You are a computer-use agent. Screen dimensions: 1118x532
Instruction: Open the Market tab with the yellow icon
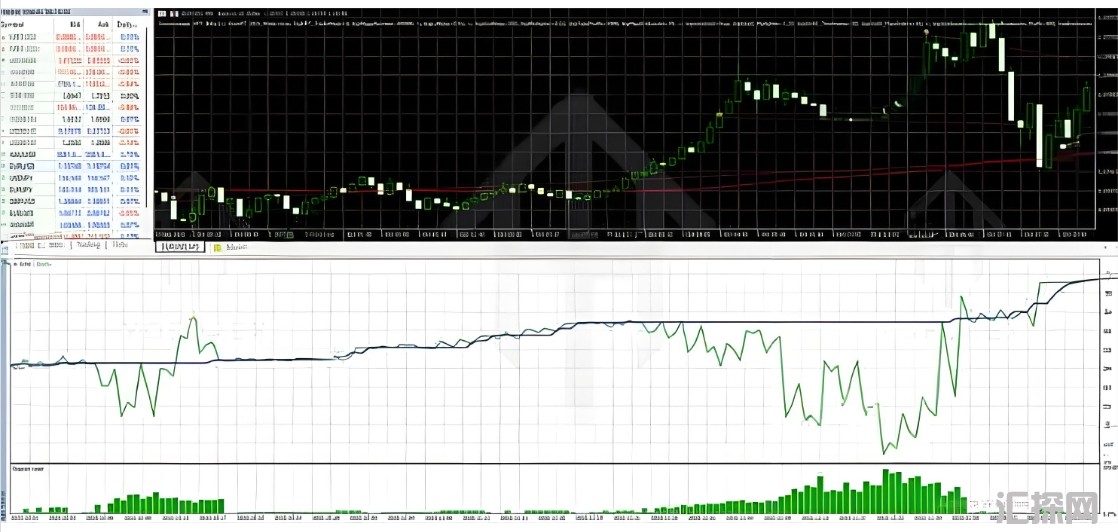[232, 247]
